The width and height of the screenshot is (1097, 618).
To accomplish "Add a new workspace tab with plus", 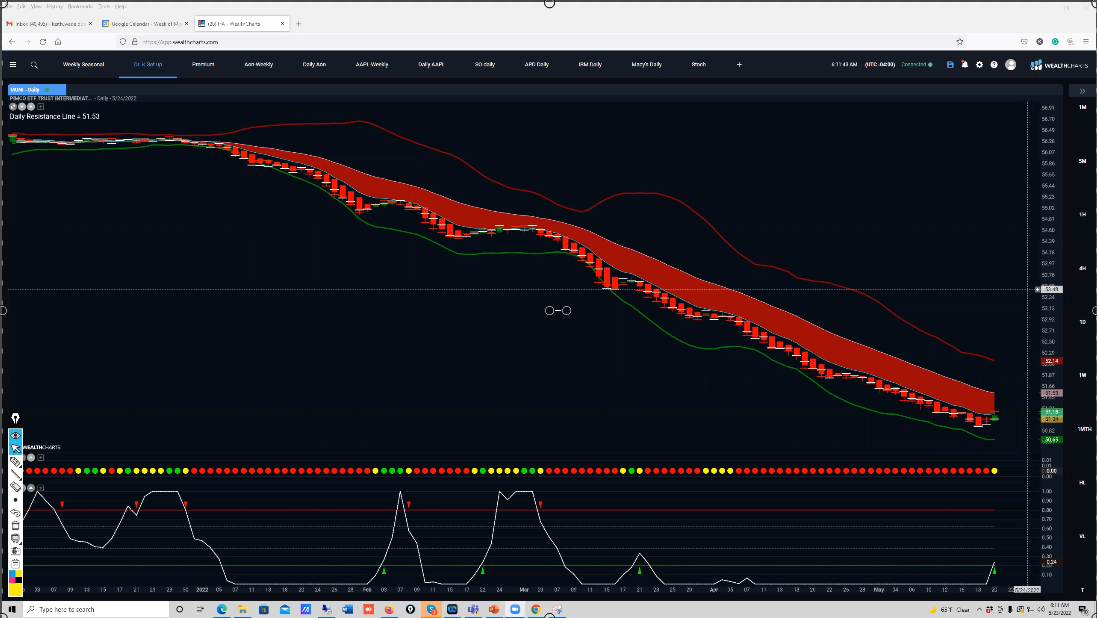I will [739, 64].
